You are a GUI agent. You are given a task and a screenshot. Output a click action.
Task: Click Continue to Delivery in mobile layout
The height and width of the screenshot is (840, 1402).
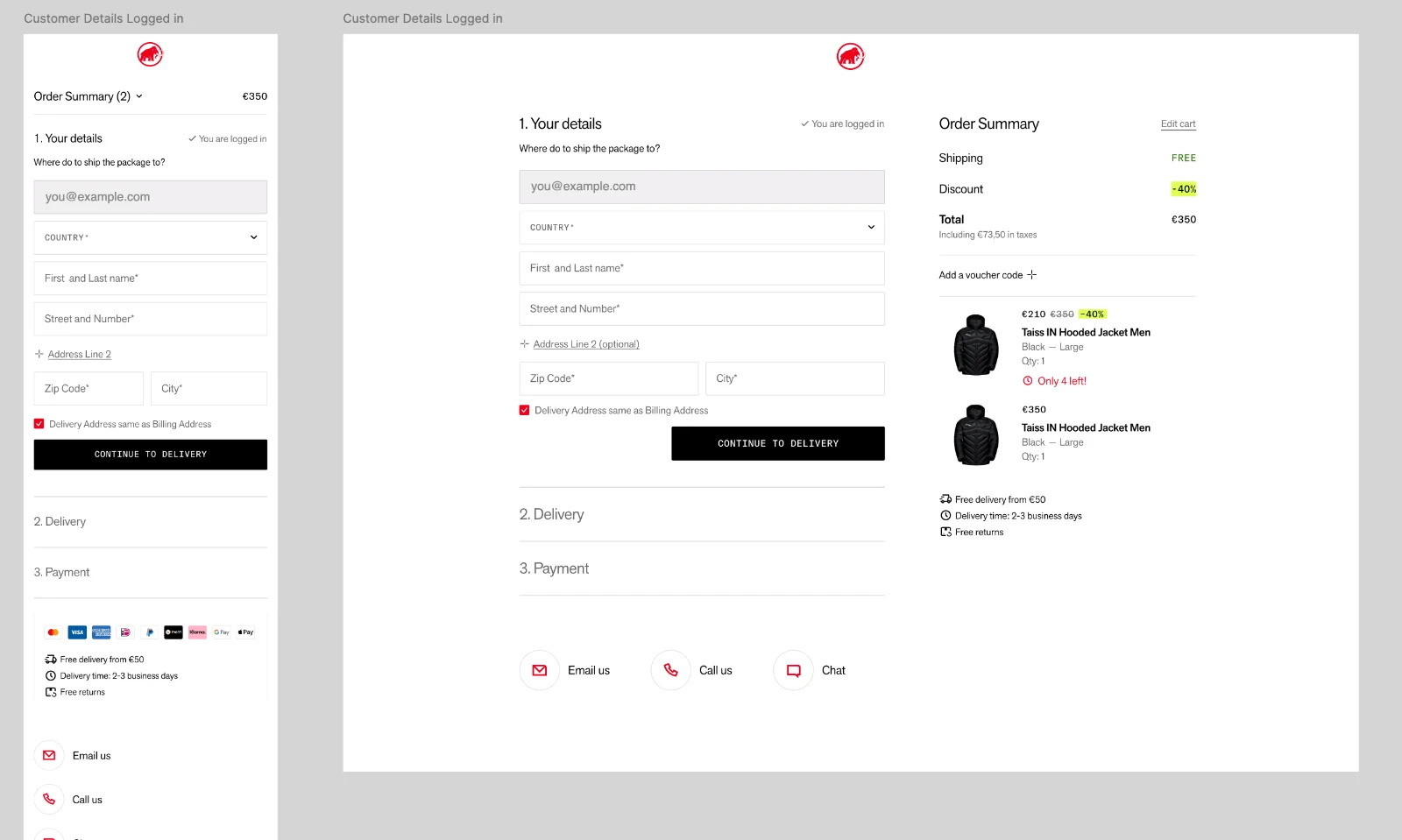coord(150,455)
